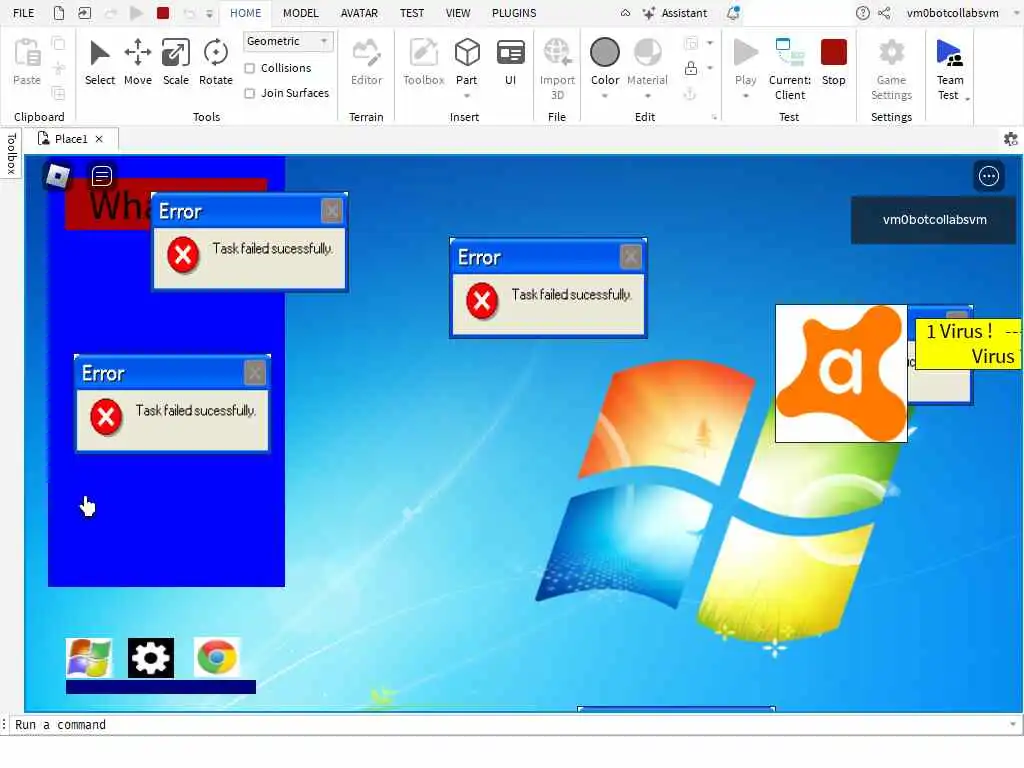Start a Team Test
This screenshot has width=1024, height=768.
(949, 69)
